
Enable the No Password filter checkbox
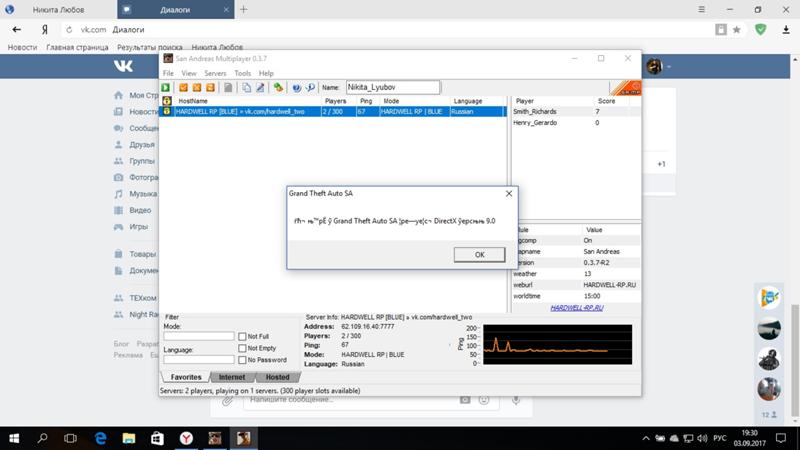[x=242, y=360]
